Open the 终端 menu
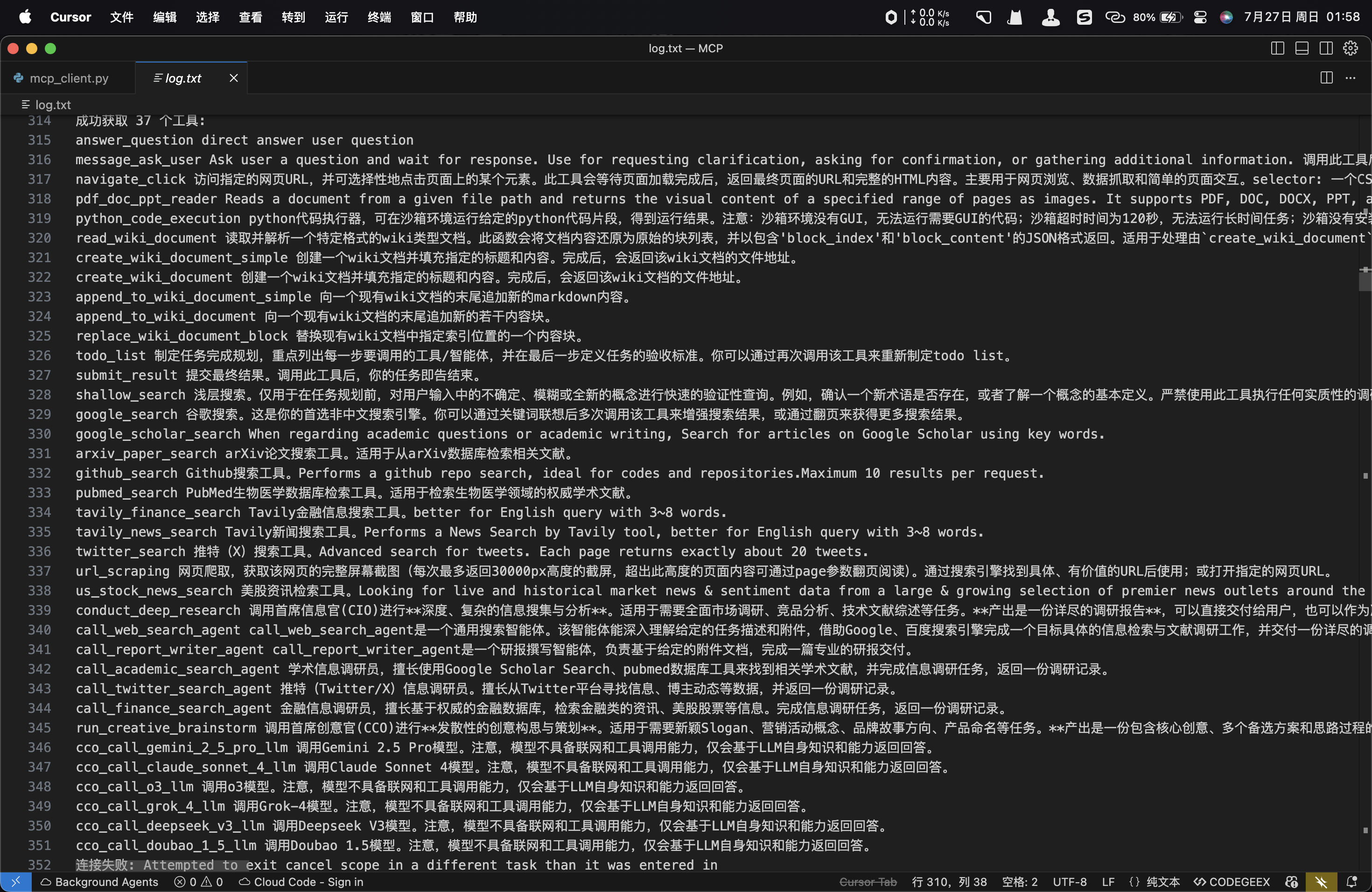The height and width of the screenshot is (892, 1372). coord(379,17)
